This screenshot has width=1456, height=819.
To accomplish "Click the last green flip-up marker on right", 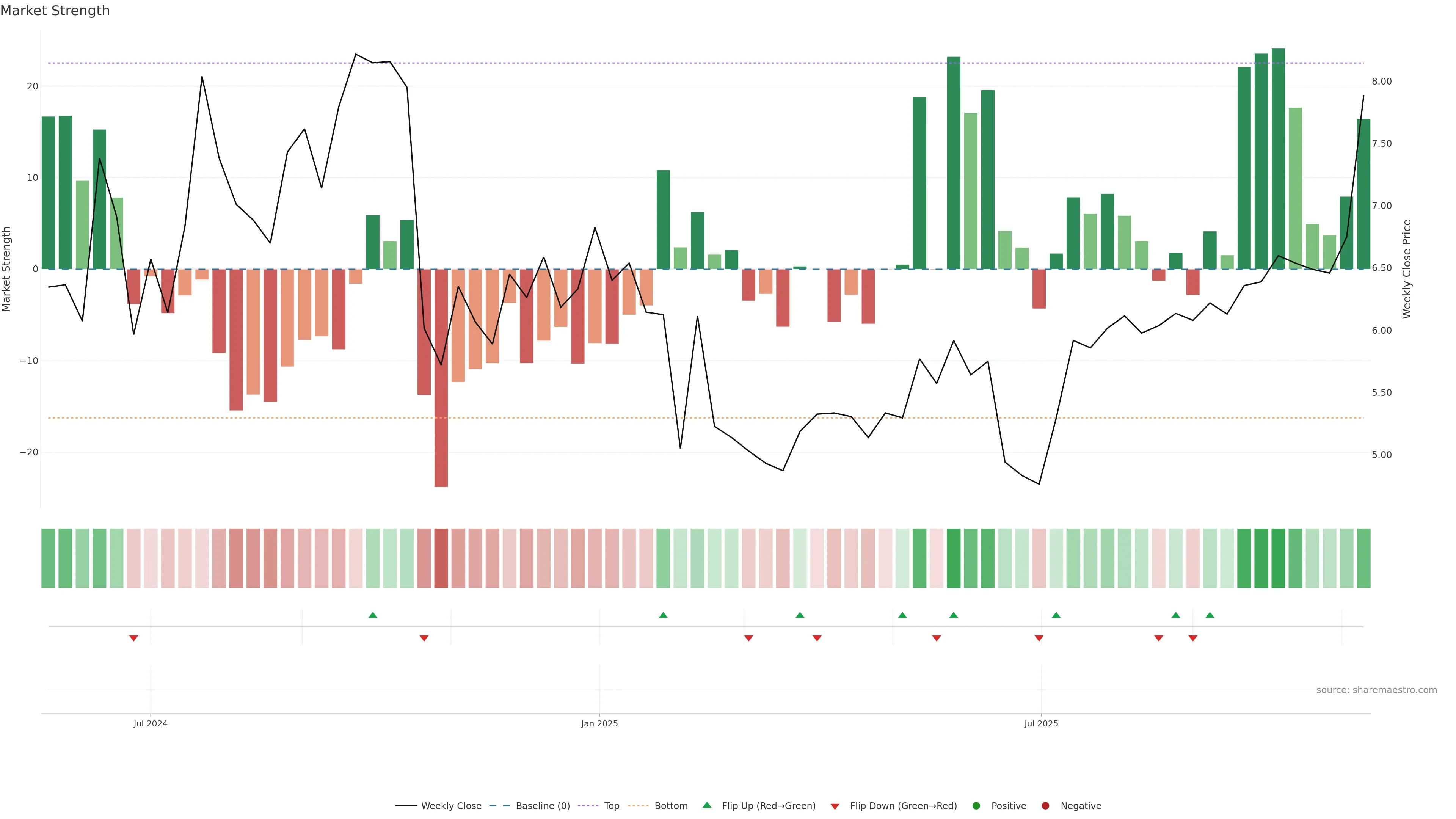I will click(x=1210, y=615).
